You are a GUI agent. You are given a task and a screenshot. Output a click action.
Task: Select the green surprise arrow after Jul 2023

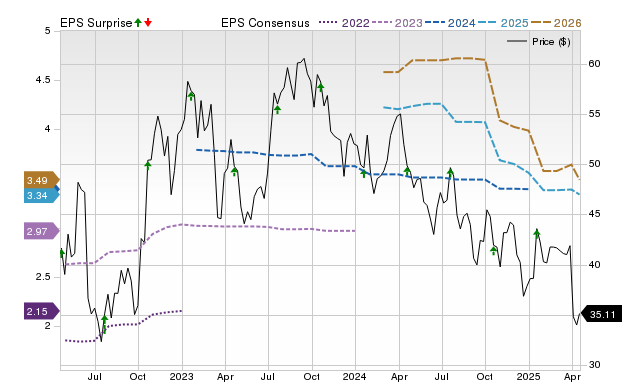point(278,109)
